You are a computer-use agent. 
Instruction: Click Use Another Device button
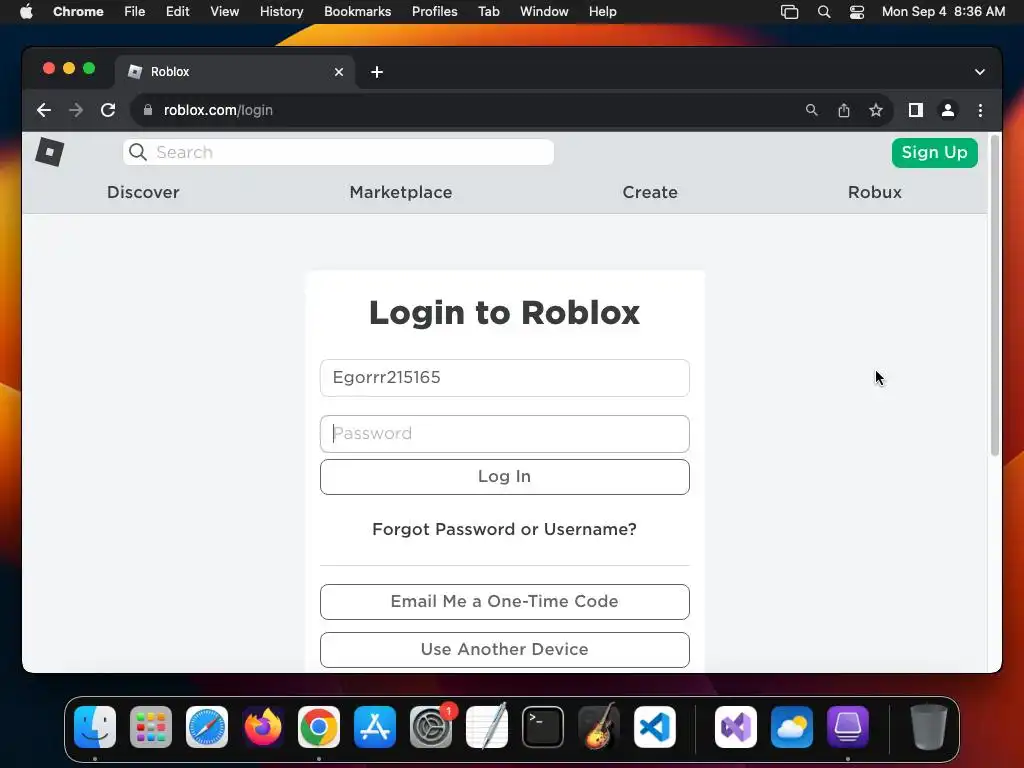(x=505, y=650)
